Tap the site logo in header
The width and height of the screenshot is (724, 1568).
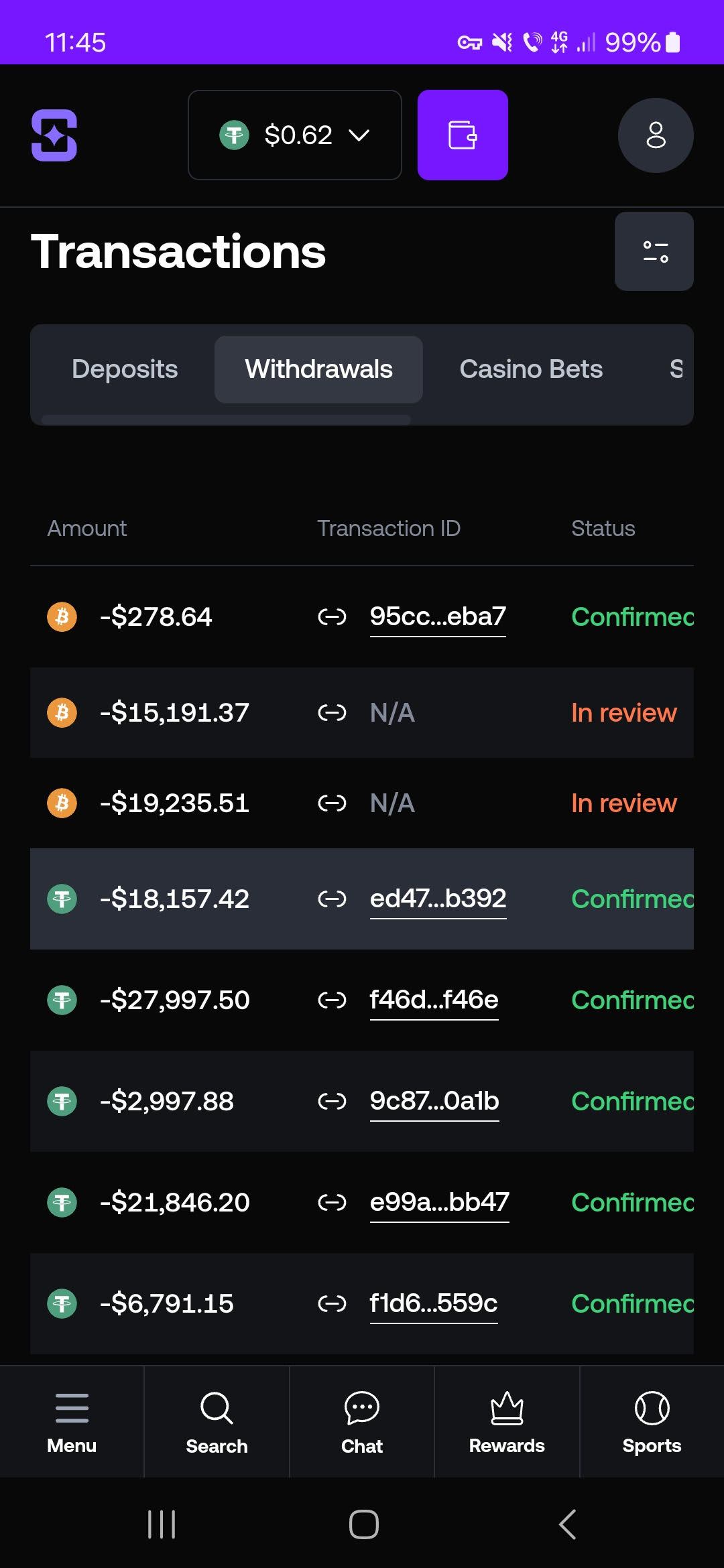point(54,135)
